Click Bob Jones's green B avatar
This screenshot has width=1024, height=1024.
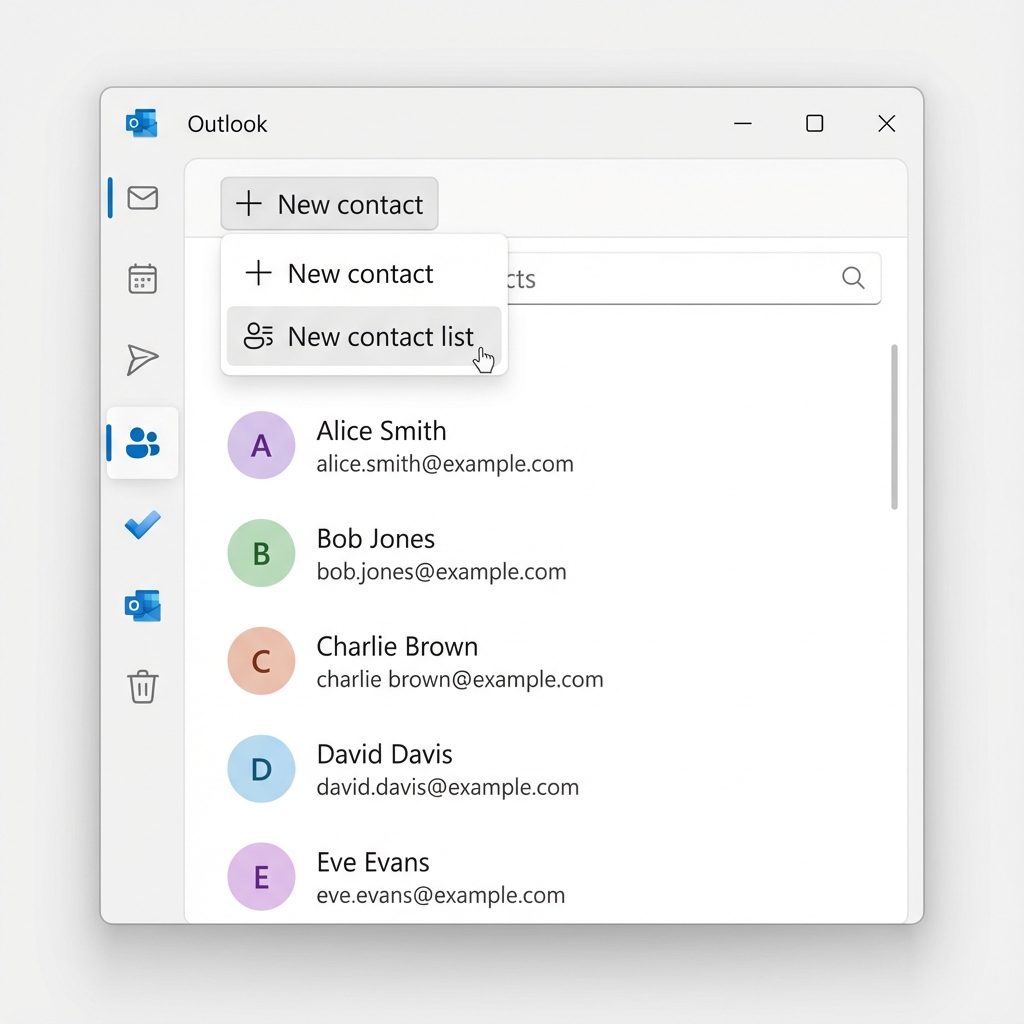(x=261, y=553)
